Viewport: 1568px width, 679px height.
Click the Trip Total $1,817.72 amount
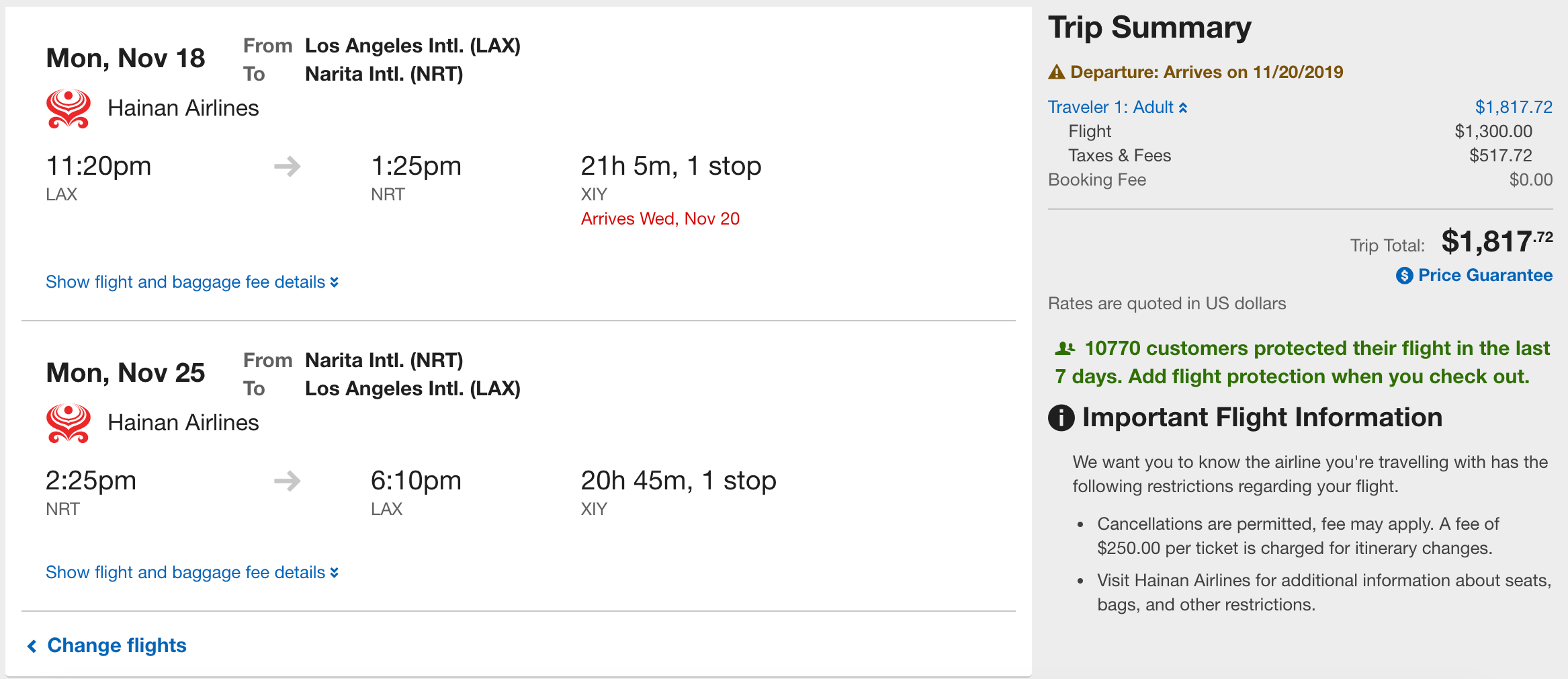(1497, 241)
